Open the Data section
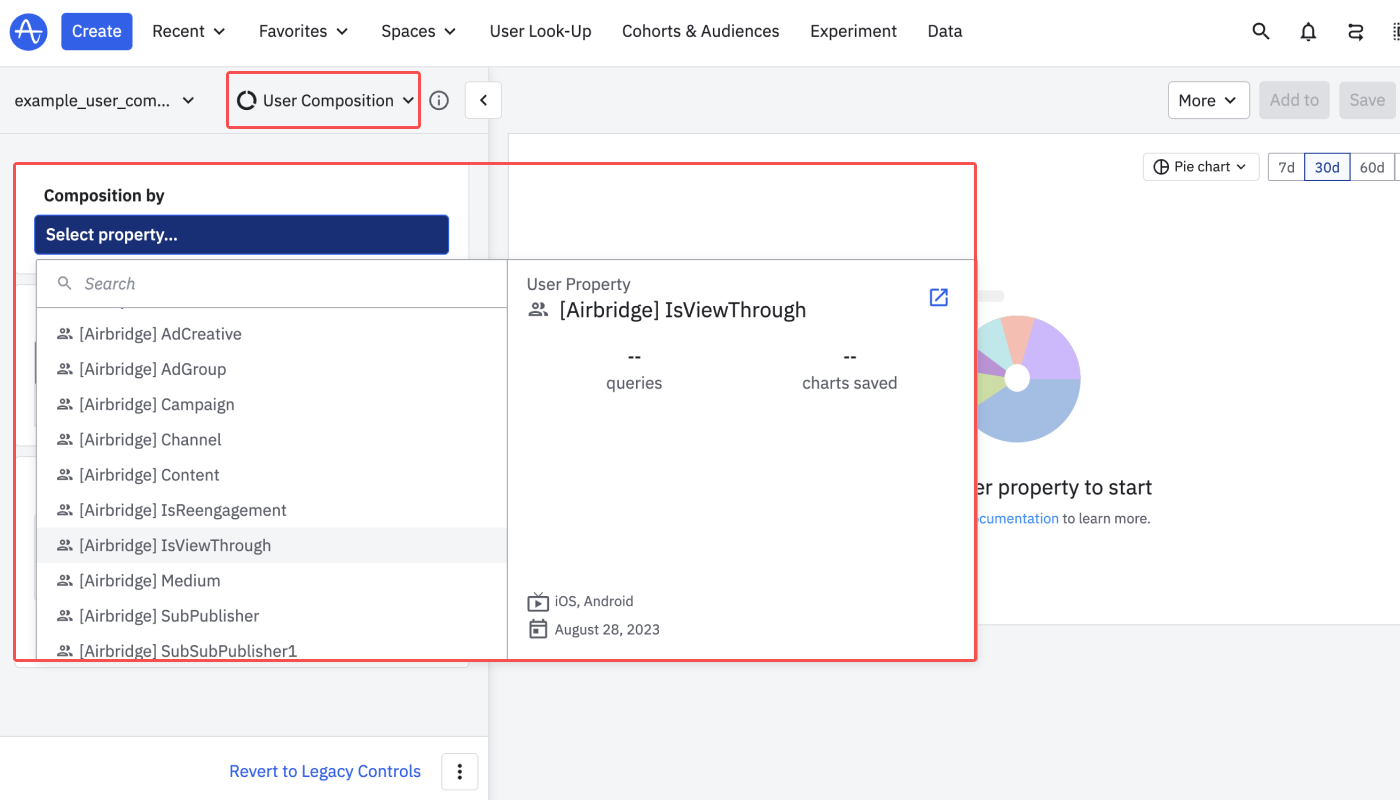This screenshot has width=1400, height=800. [x=945, y=31]
